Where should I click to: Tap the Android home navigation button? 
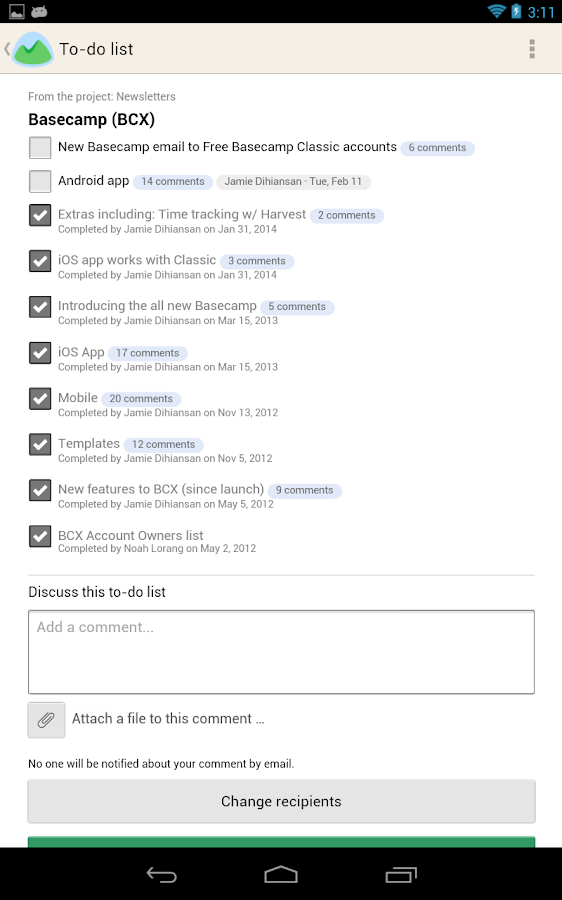point(281,875)
